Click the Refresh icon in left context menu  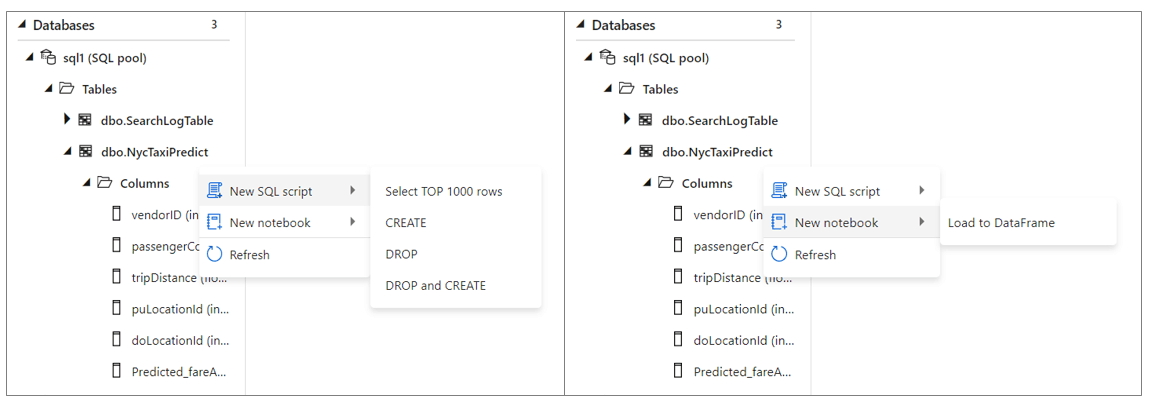click(215, 254)
